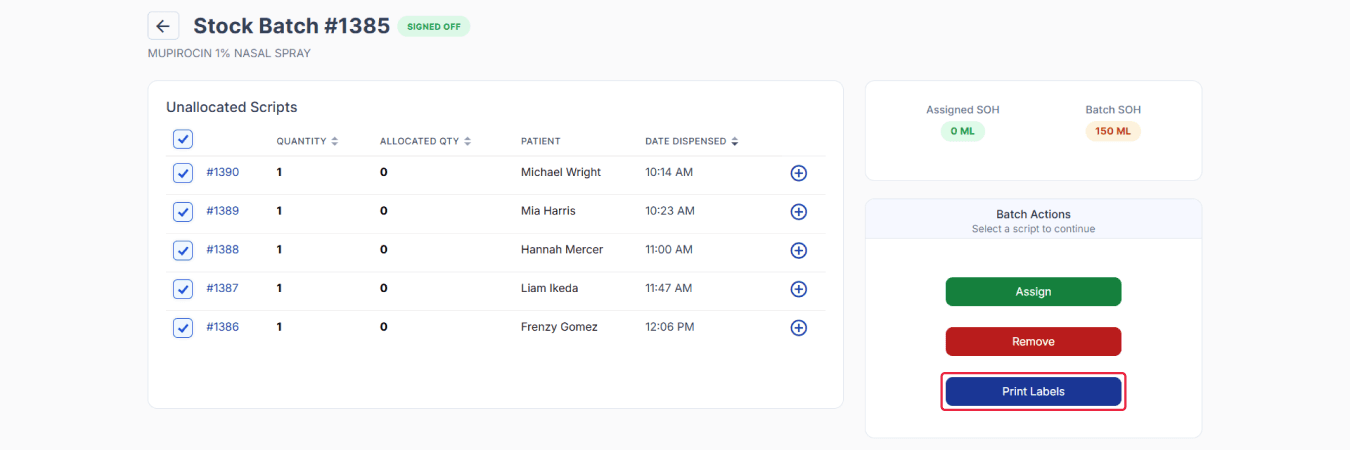Open script #1386 link
This screenshot has height=450, width=1350.
click(223, 327)
